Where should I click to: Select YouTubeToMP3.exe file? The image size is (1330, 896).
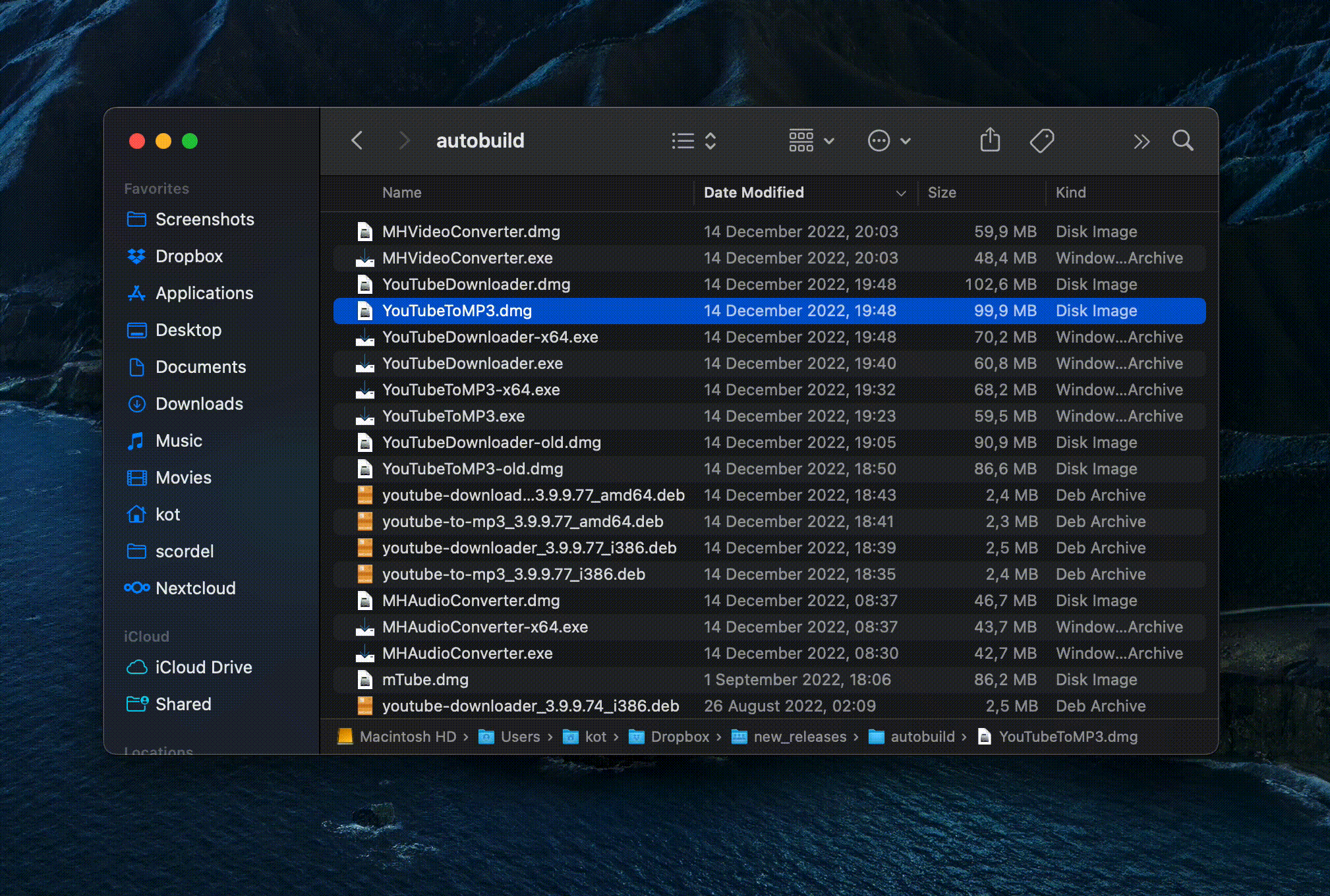pyautogui.click(x=769, y=416)
